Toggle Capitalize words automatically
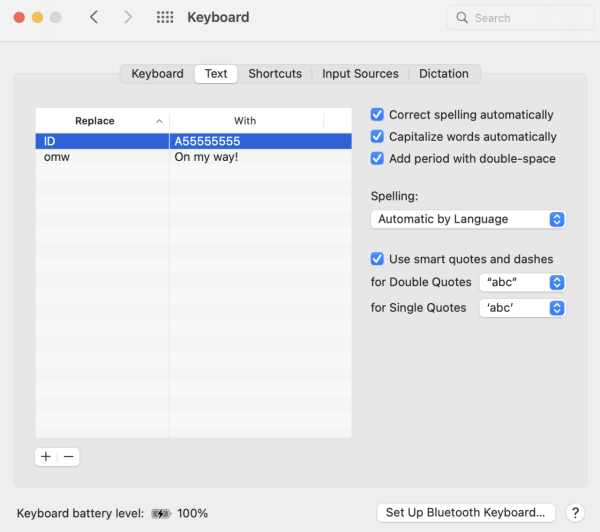The image size is (600, 532). (x=377, y=137)
